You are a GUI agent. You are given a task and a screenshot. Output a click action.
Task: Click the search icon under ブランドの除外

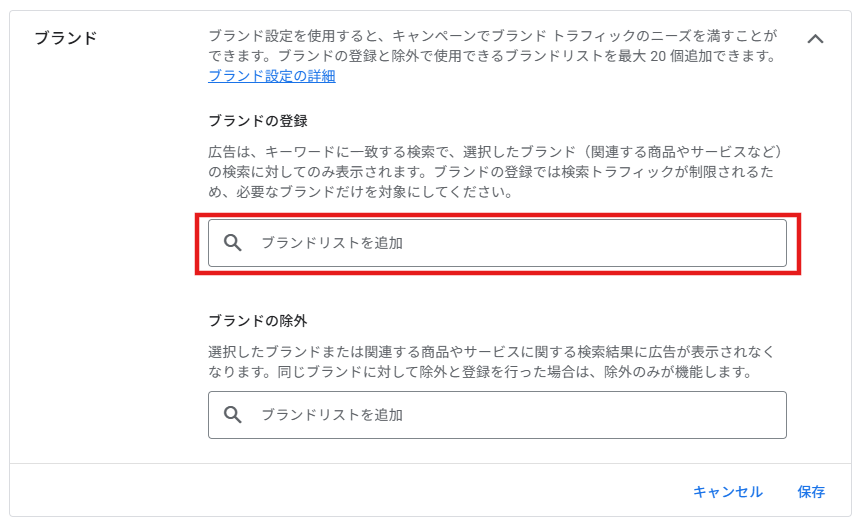coord(233,414)
